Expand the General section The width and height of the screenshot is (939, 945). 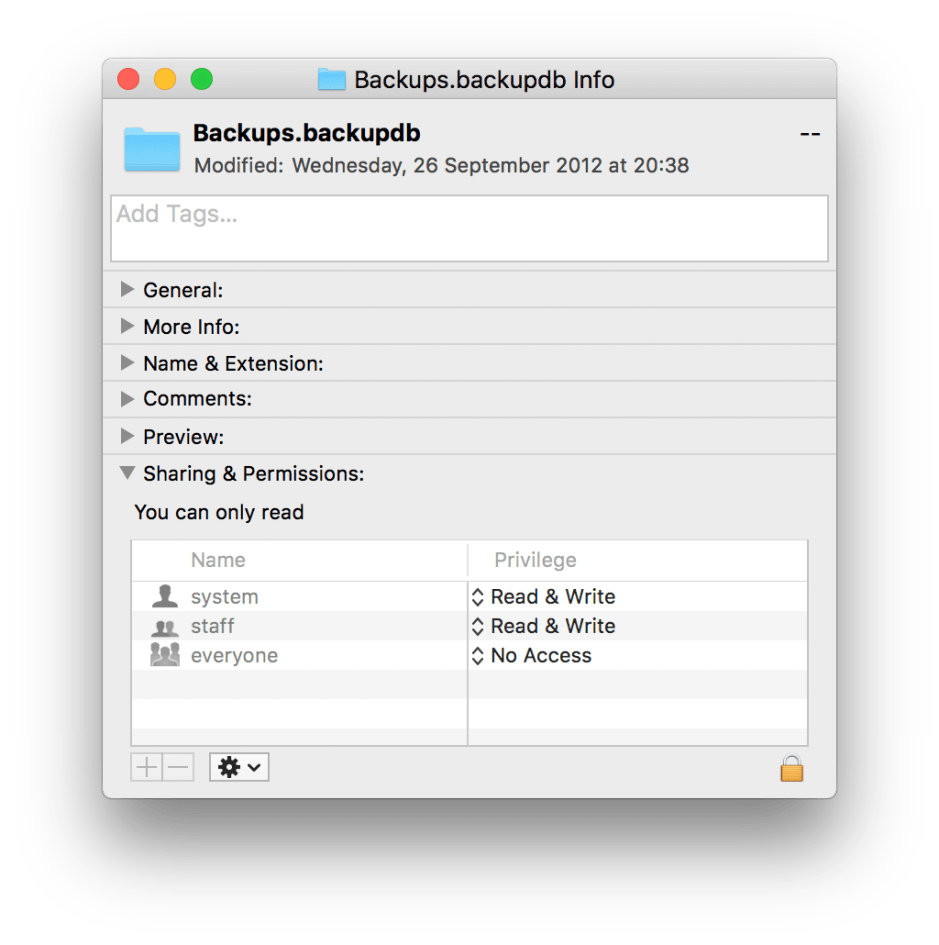127,289
